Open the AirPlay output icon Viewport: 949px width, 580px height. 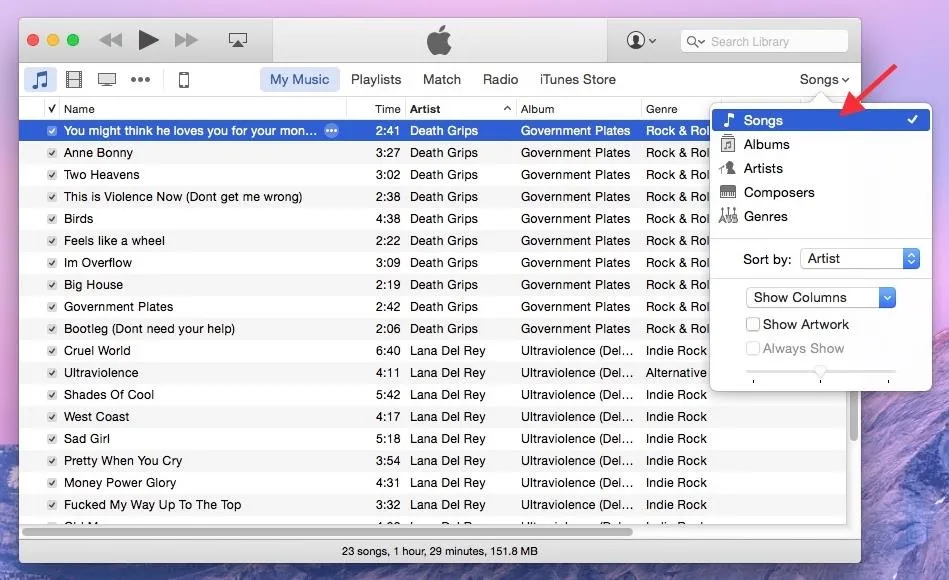pyautogui.click(x=238, y=41)
